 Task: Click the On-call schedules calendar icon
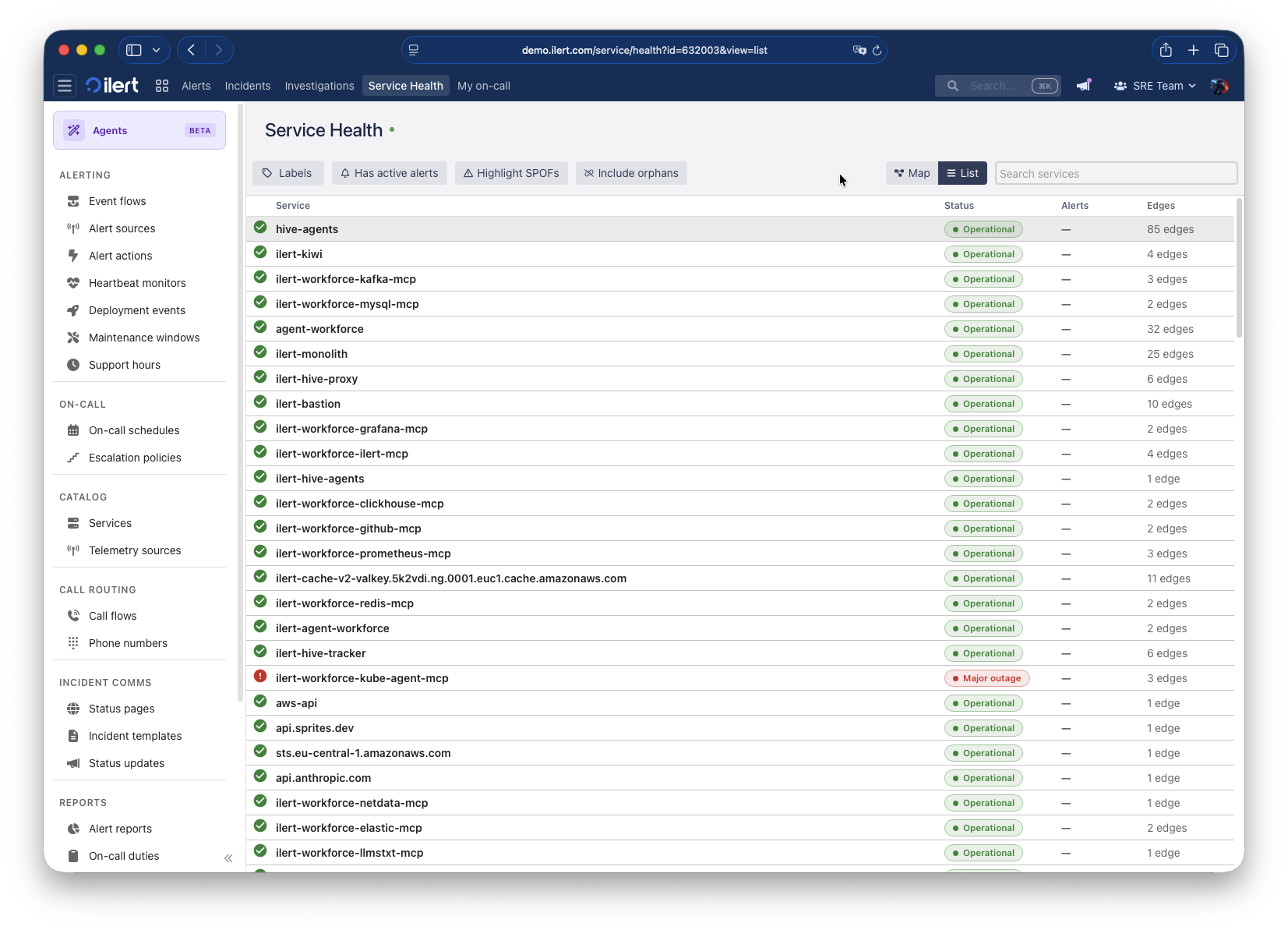point(73,430)
